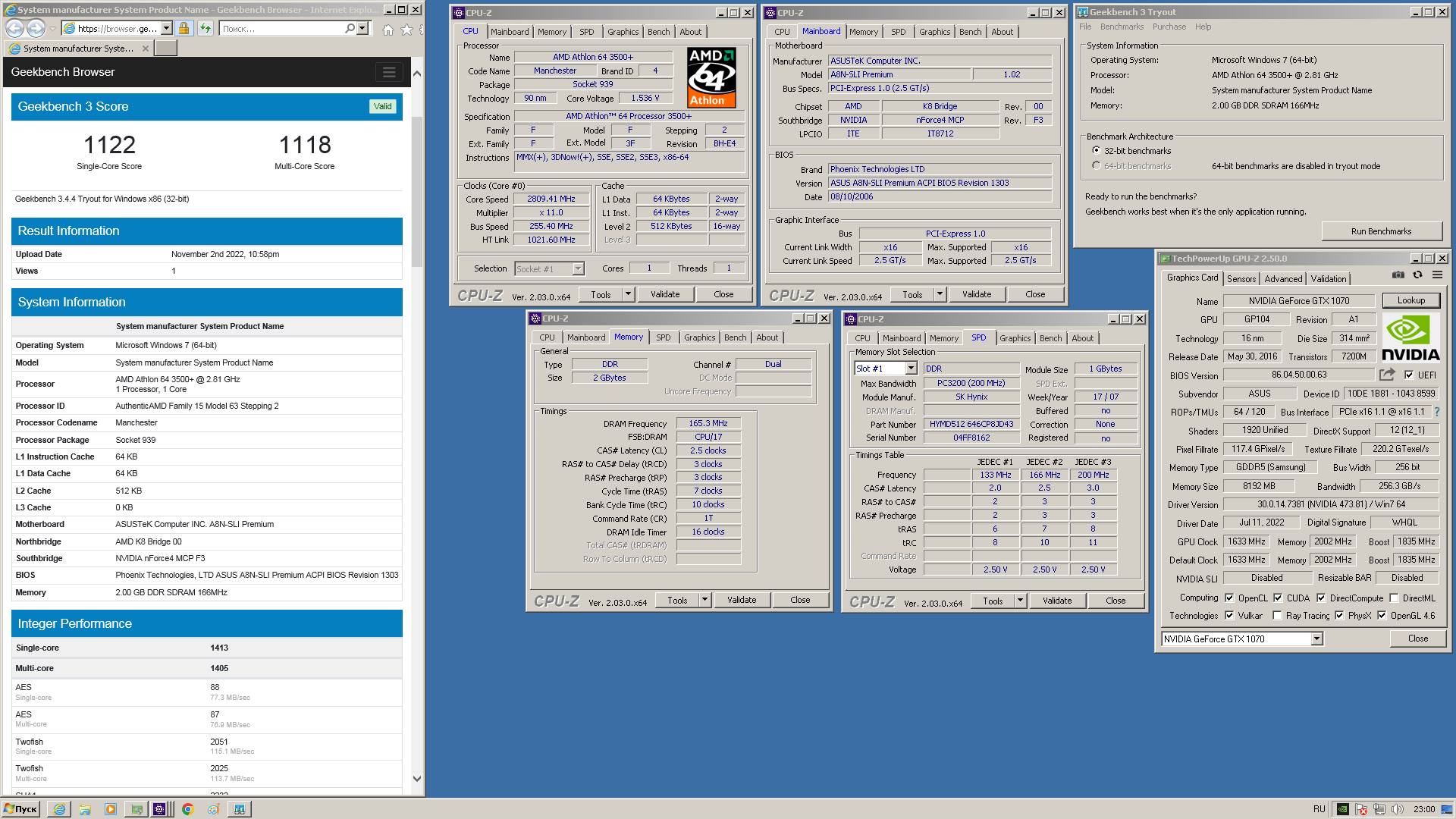Viewport: 1456px width, 819px height.
Task: Toggle DirectCompute checkbox
Action: click(x=1321, y=598)
